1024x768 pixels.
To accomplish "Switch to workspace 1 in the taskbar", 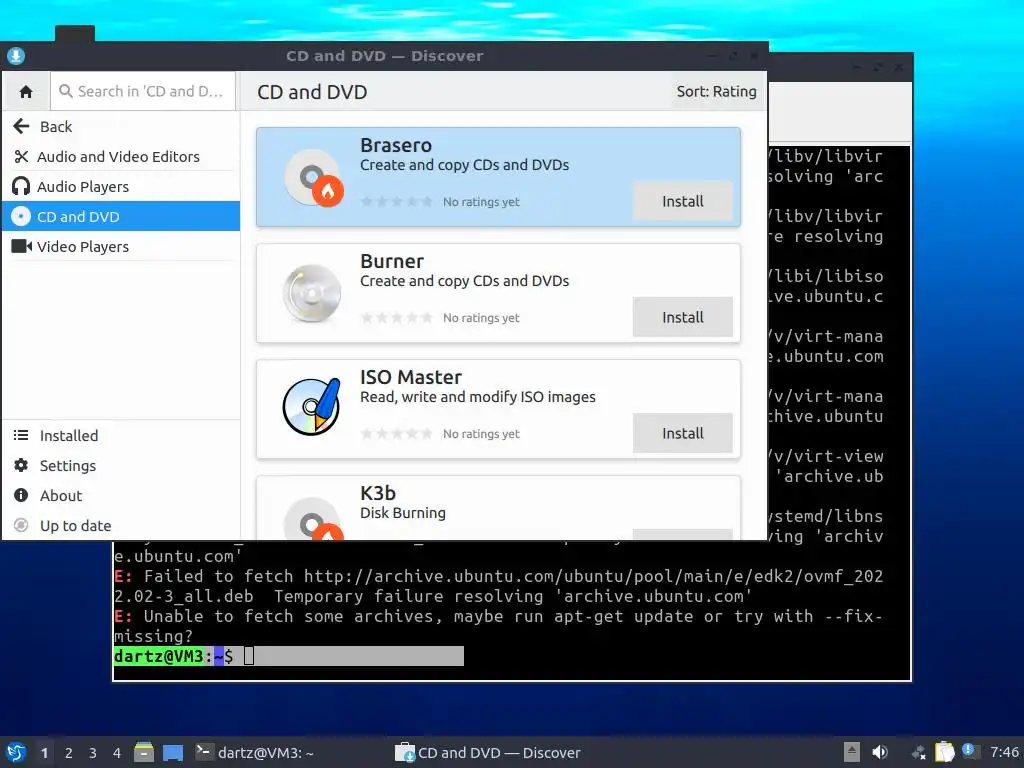I will (x=44, y=753).
